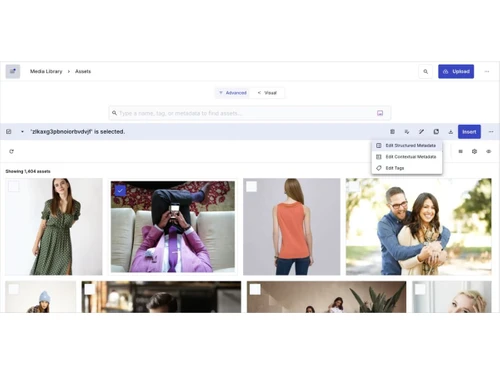Click the Upload button
Viewport: 500px width, 375px height.
point(456,71)
